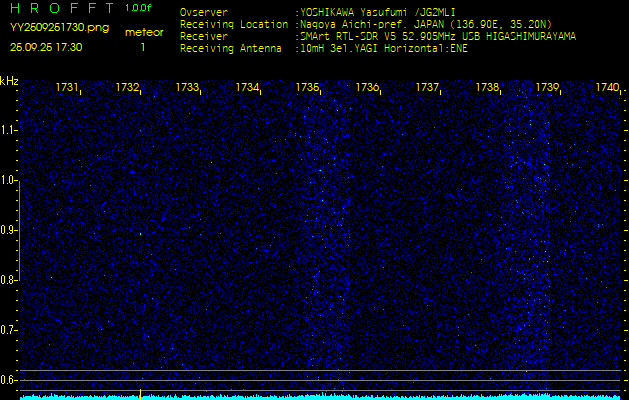629x400 pixels.
Task: Click the yellow meteor marker on the bottom strip
Action: coord(140,393)
